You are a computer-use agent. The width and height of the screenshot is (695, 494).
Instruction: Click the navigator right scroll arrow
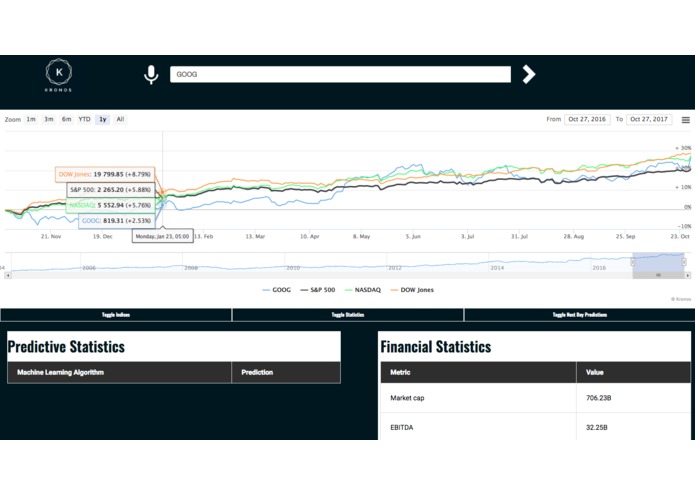[x=687, y=275]
